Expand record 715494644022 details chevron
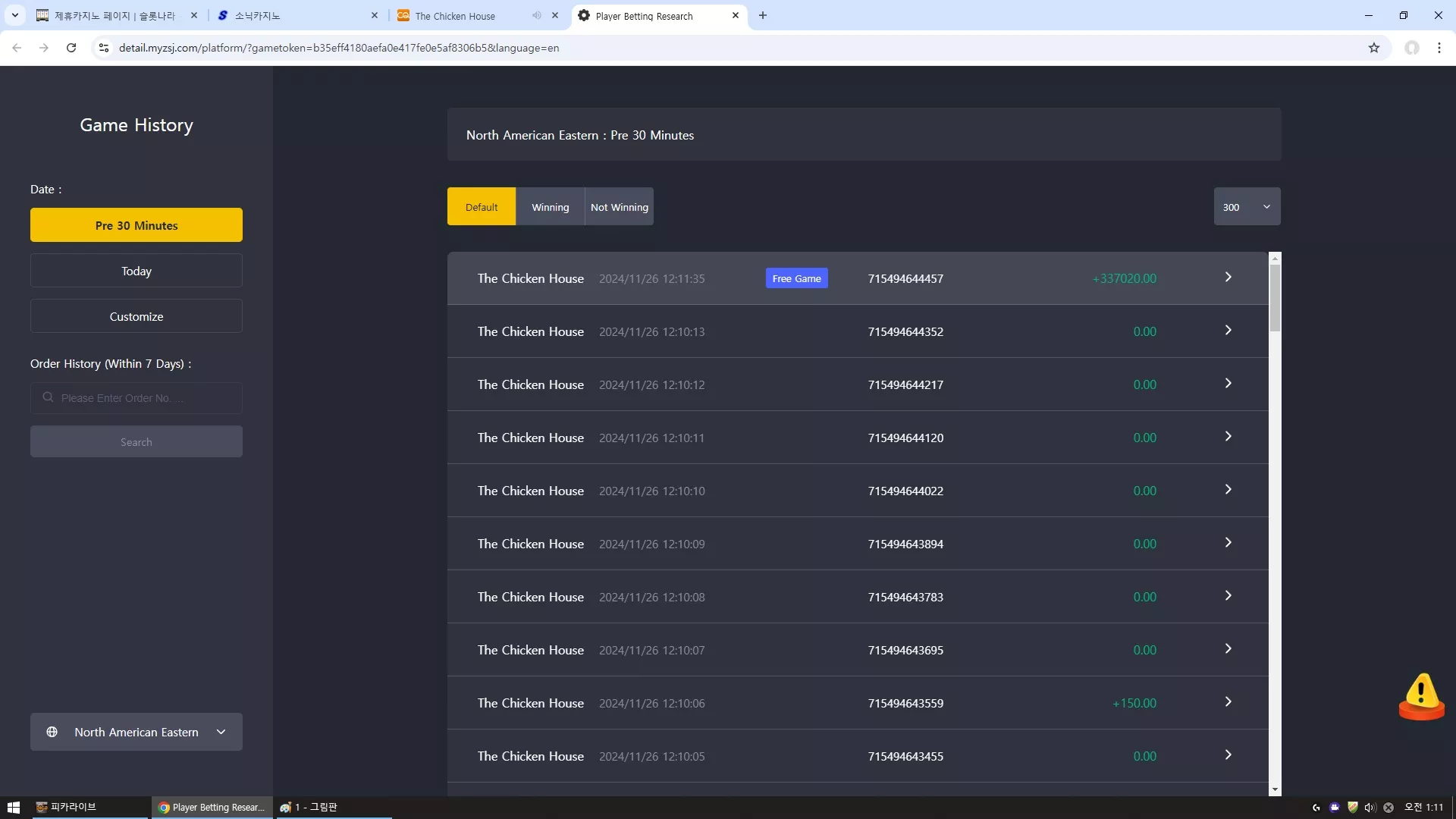 (1228, 490)
